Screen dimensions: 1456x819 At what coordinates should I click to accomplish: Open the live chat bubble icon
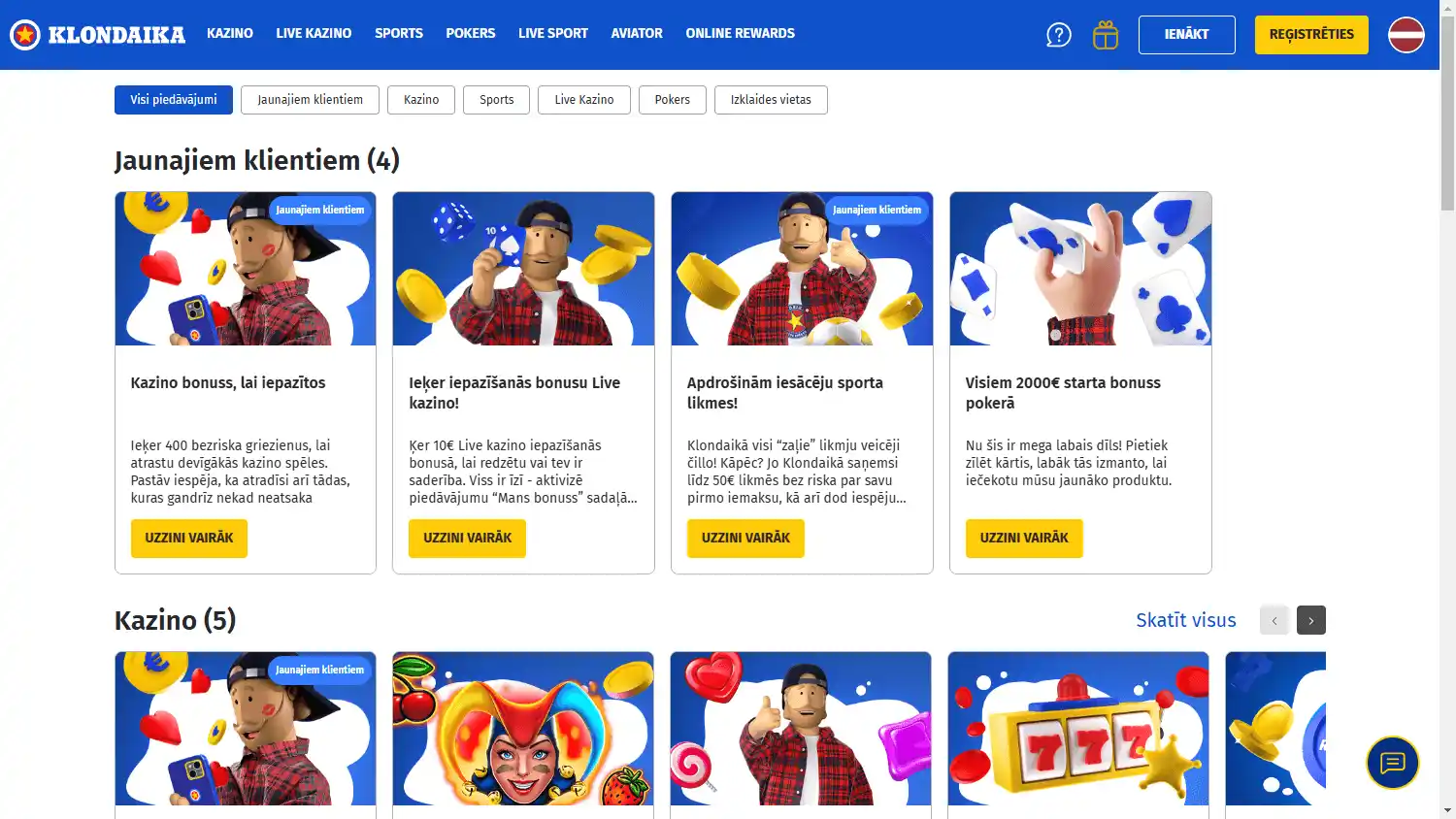(1392, 763)
